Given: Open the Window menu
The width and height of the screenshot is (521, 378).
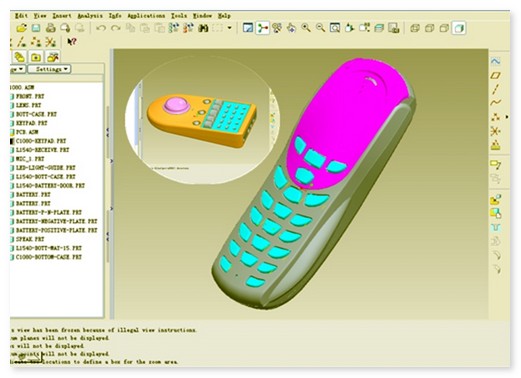Looking at the screenshot, I should coord(203,16).
